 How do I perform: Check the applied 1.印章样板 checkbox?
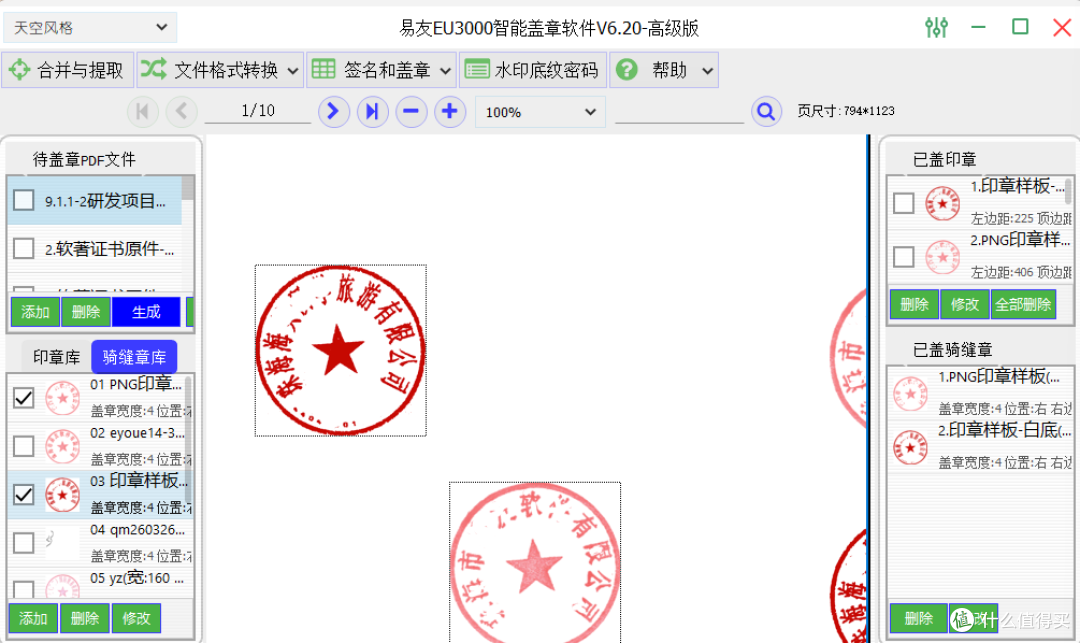[904, 203]
